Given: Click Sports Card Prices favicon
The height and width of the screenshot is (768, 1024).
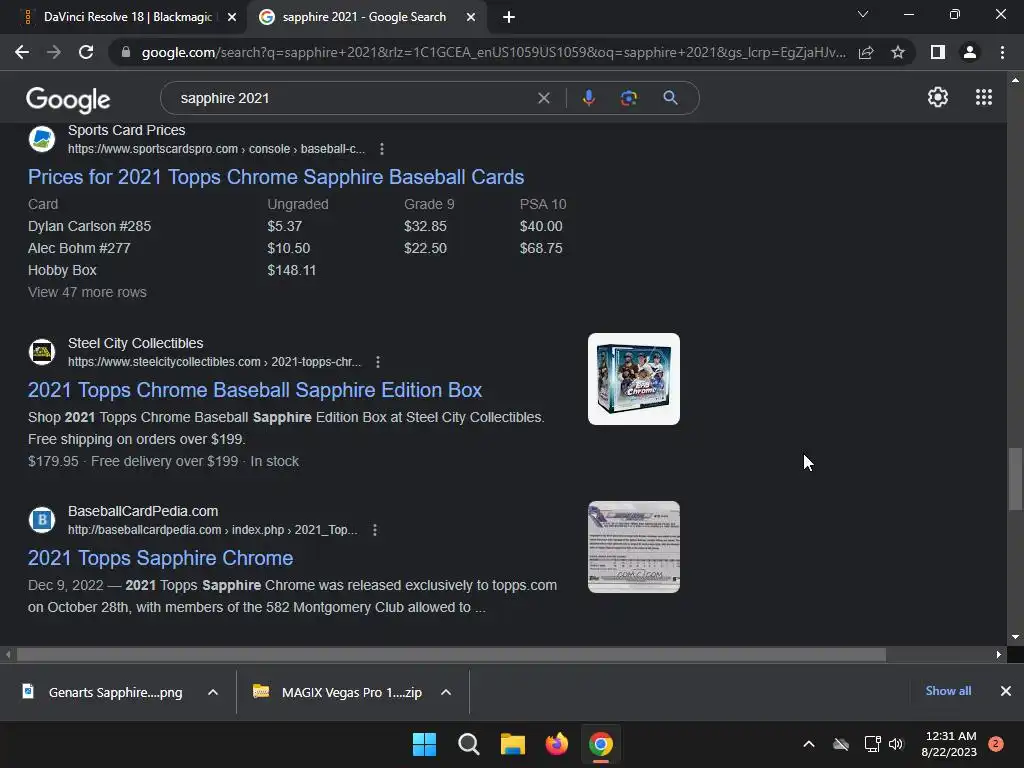Looking at the screenshot, I should click(42, 138).
